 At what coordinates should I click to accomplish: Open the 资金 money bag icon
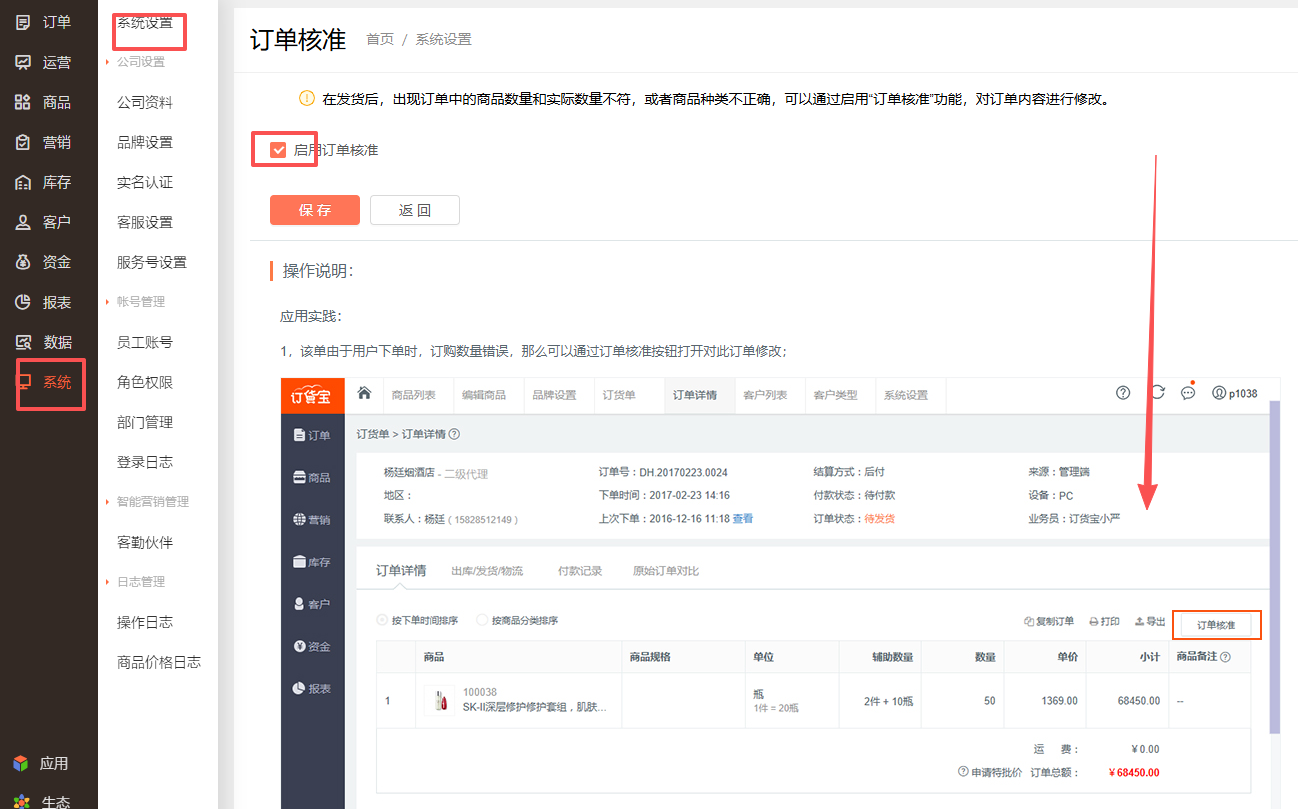click(x=23, y=262)
